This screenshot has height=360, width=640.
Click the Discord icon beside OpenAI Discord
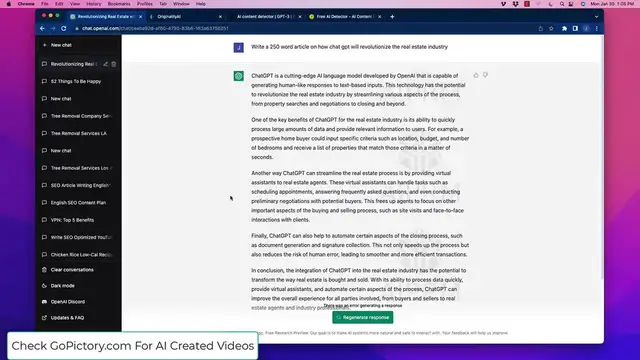44,302
